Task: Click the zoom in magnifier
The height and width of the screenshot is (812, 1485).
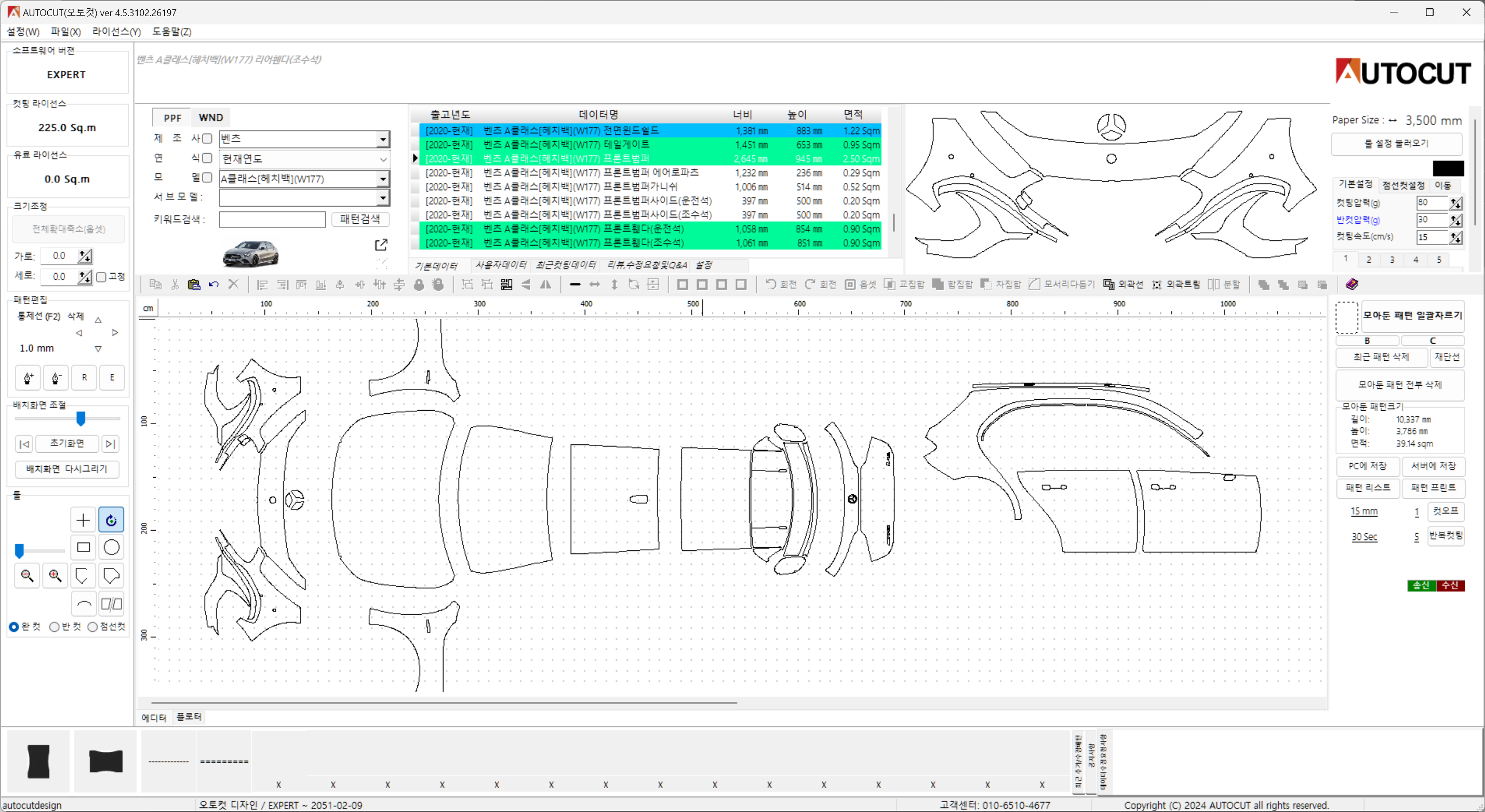Action: [56, 575]
